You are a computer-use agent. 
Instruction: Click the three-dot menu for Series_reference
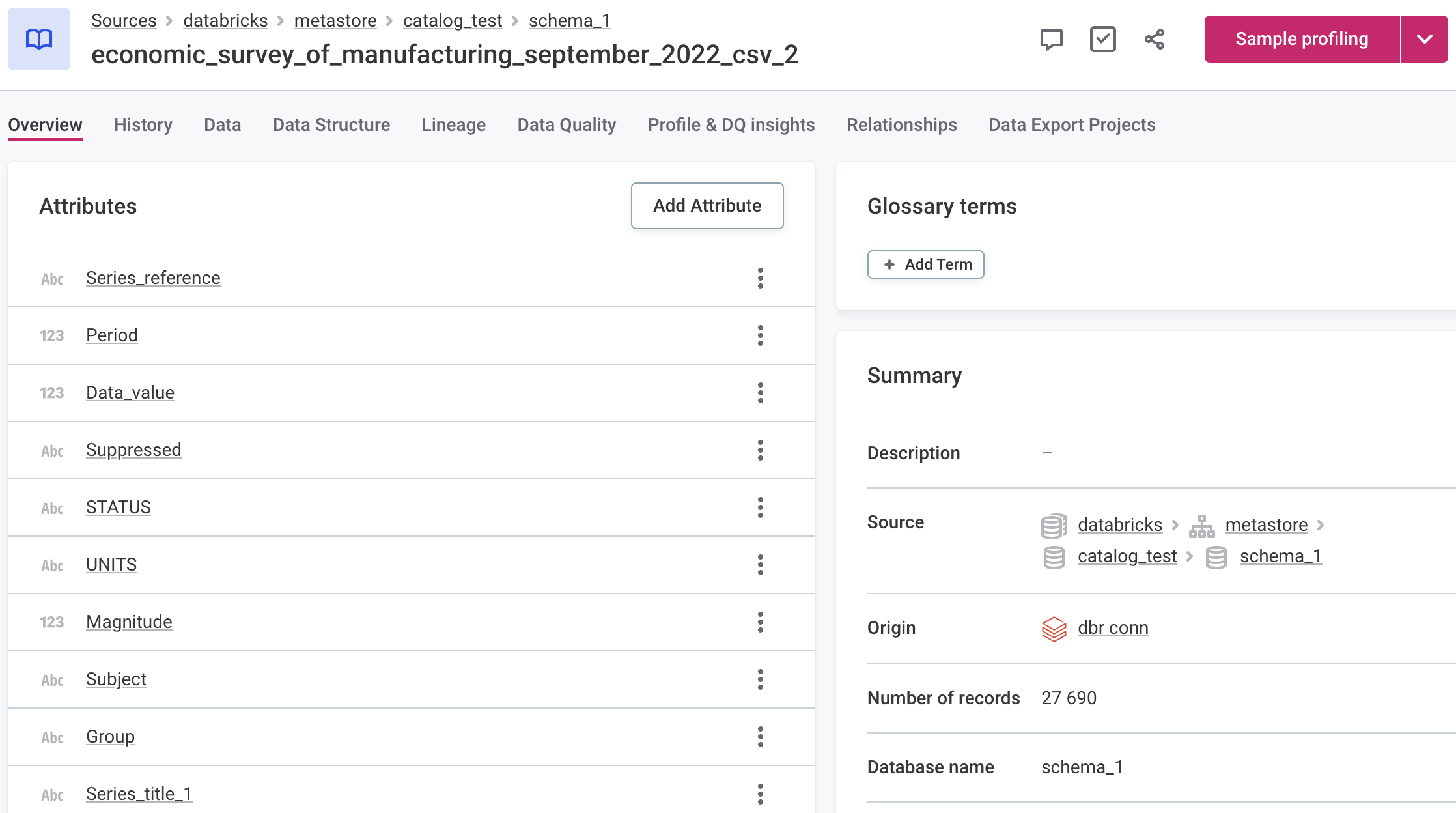tap(761, 277)
